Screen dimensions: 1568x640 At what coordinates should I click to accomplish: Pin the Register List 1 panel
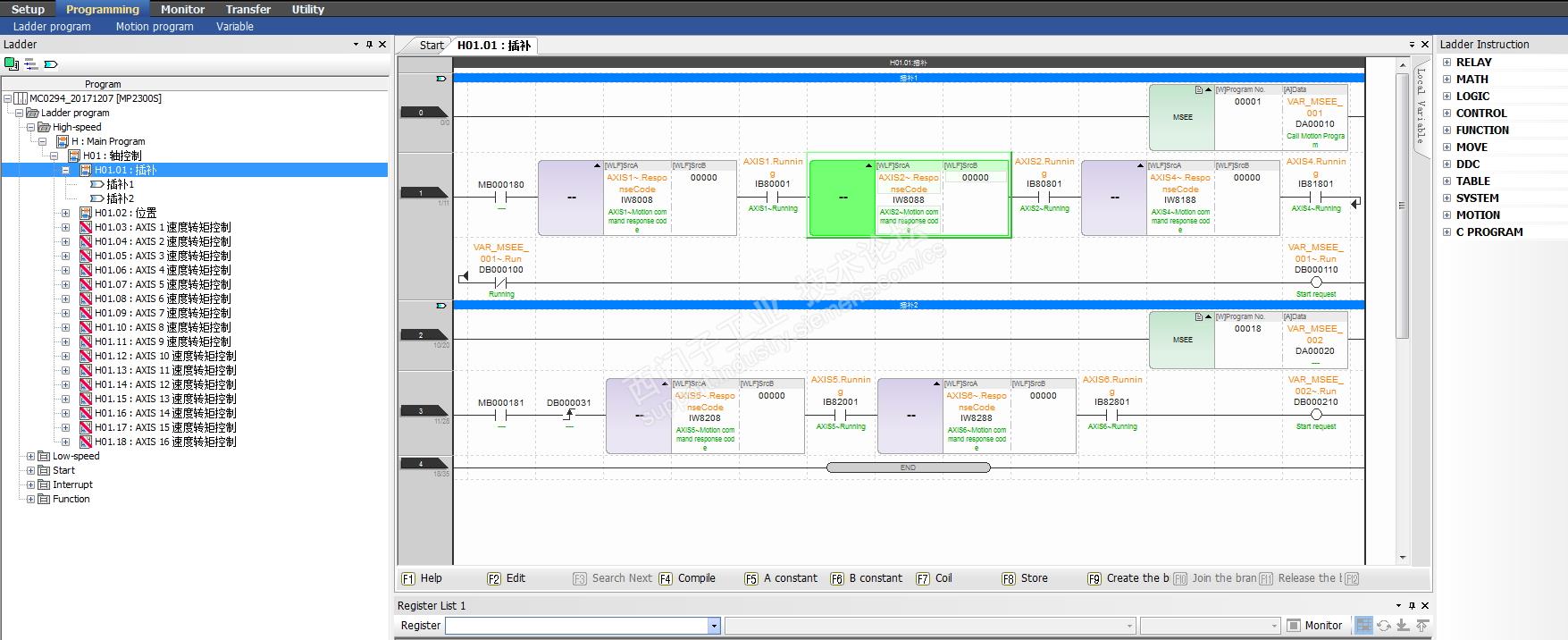1412,605
